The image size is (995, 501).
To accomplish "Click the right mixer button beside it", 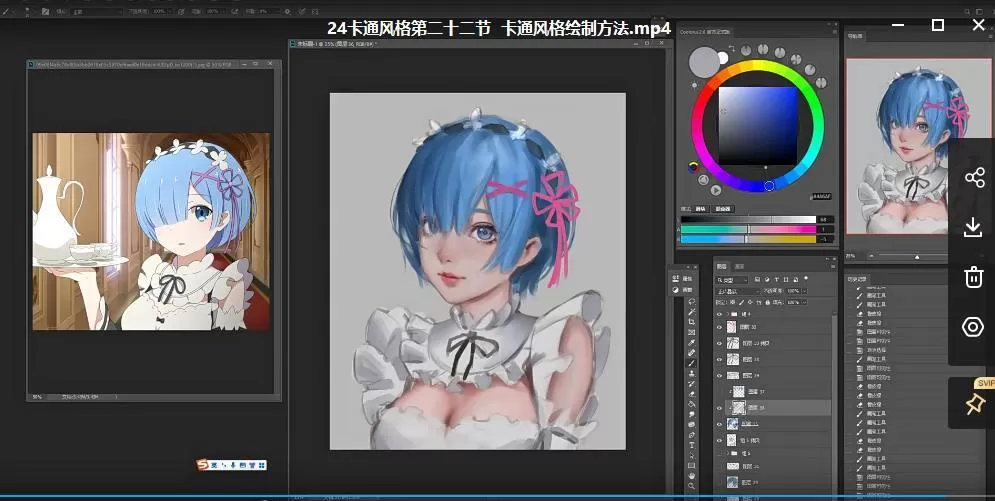I will pos(725,209).
